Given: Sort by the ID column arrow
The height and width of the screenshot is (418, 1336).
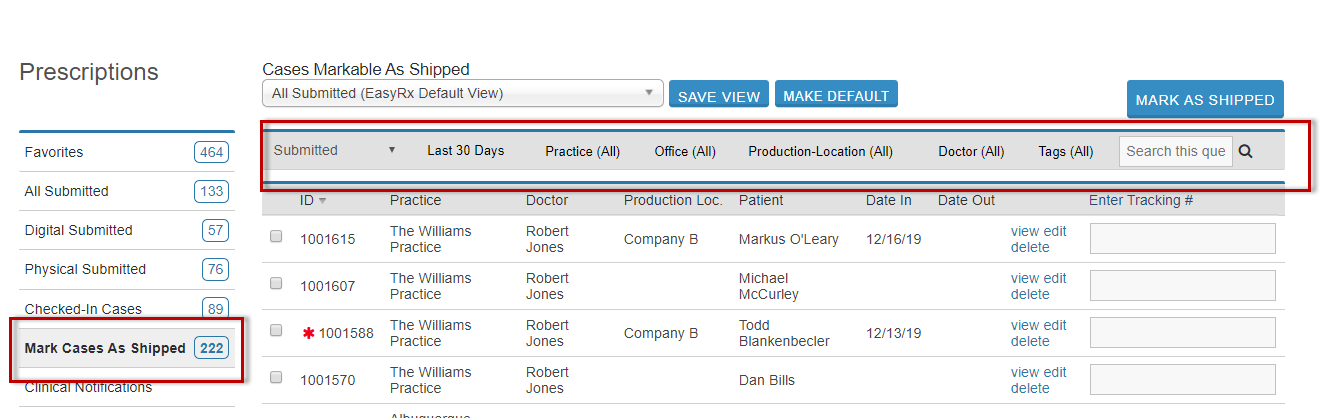Looking at the screenshot, I should (x=322, y=201).
